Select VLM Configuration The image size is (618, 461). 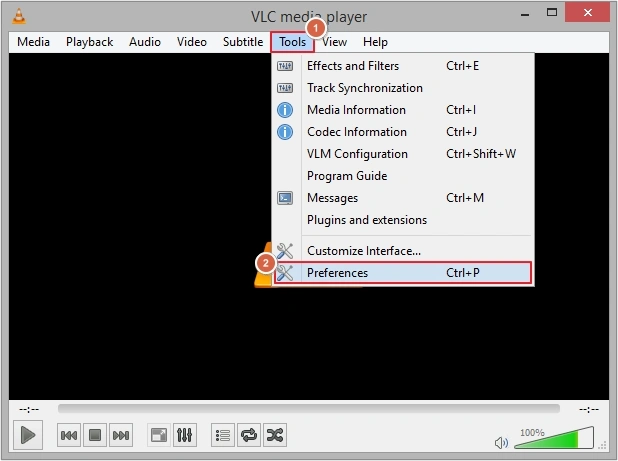402,154
